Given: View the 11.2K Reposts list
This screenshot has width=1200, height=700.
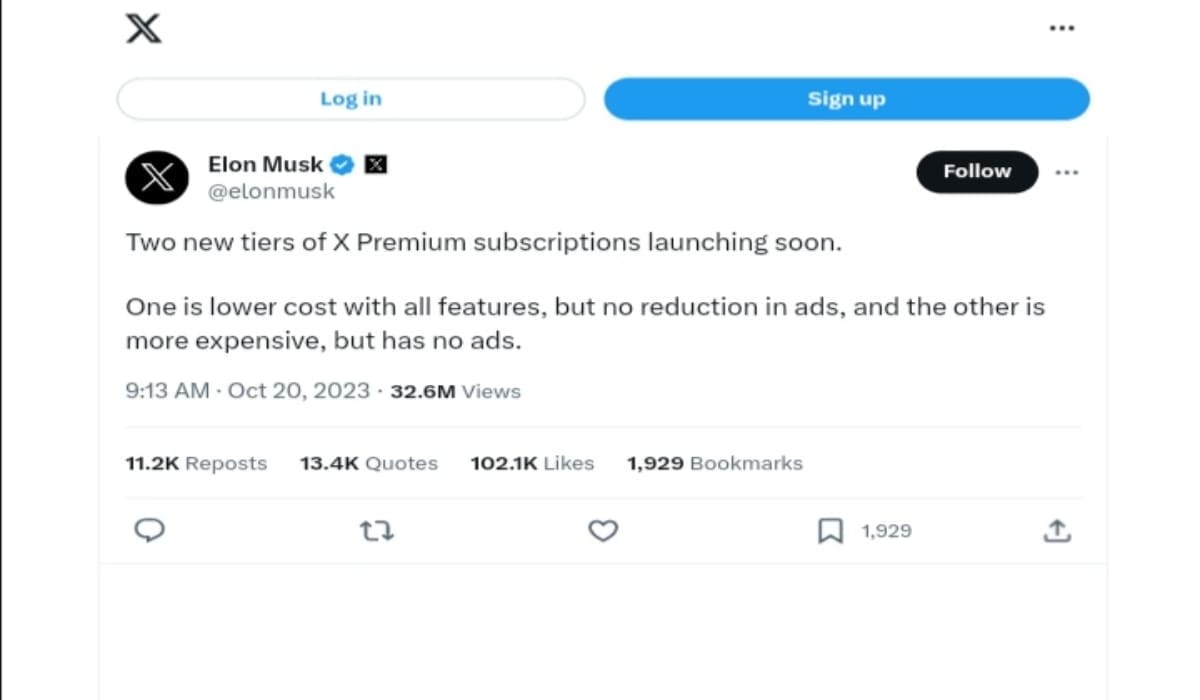Looking at the screenshot, I should [196, 463].
